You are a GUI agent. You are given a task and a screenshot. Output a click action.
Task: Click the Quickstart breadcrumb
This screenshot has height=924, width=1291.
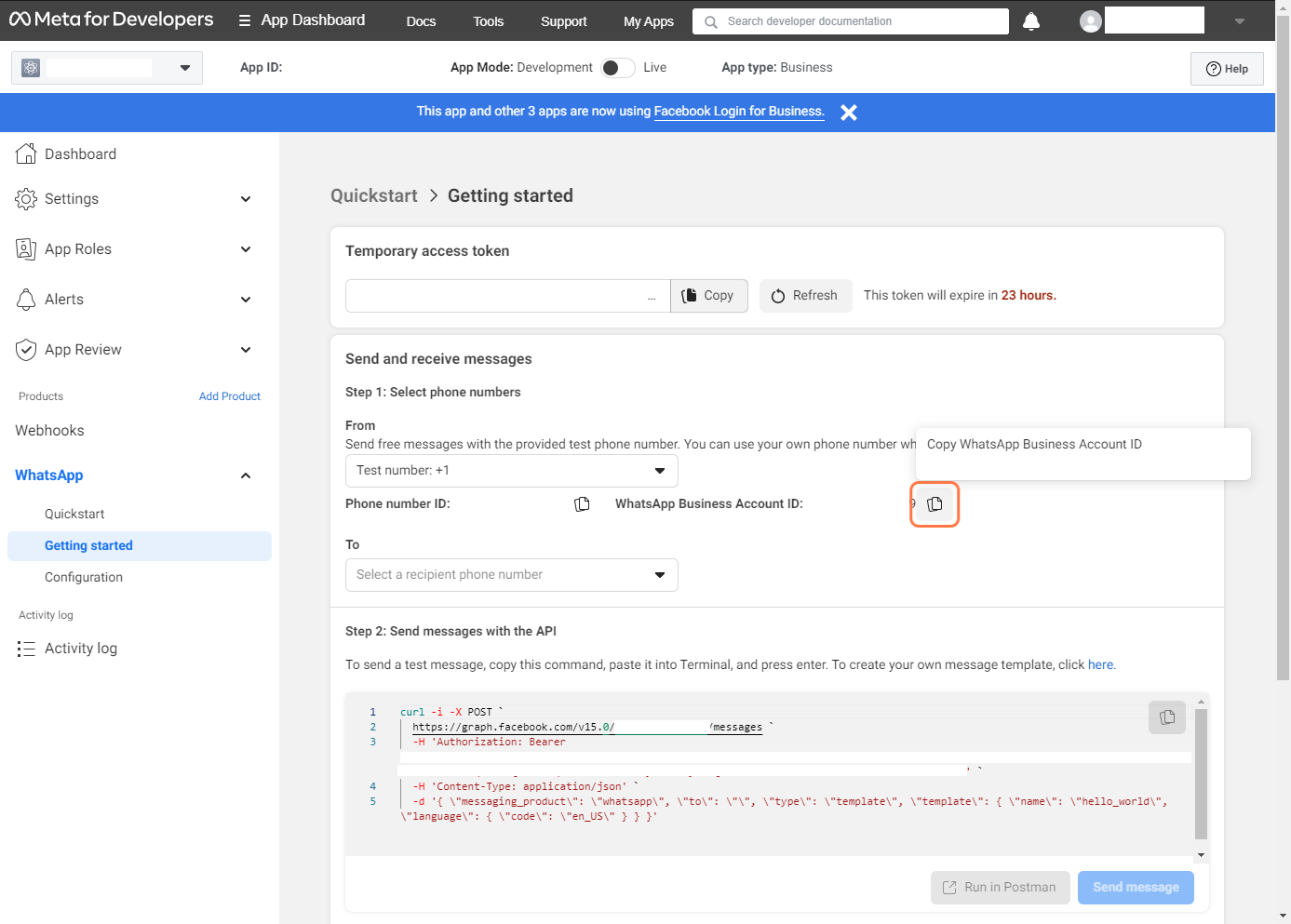tap(374, 195)
